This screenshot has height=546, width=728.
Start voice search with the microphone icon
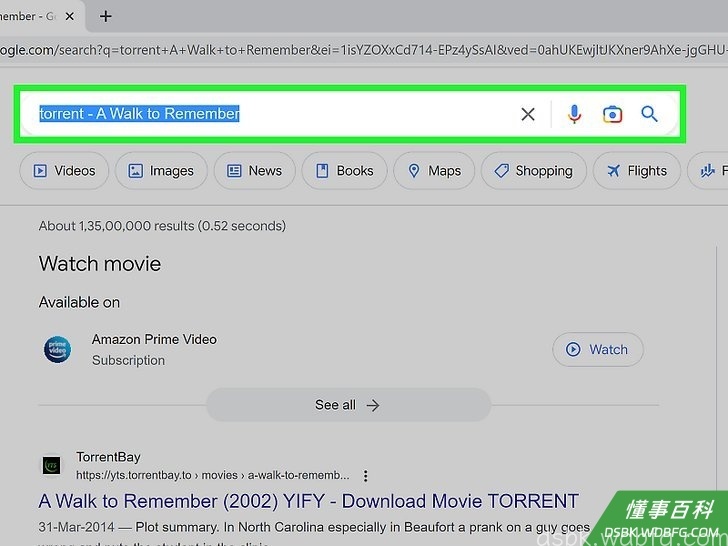[574, 114]
